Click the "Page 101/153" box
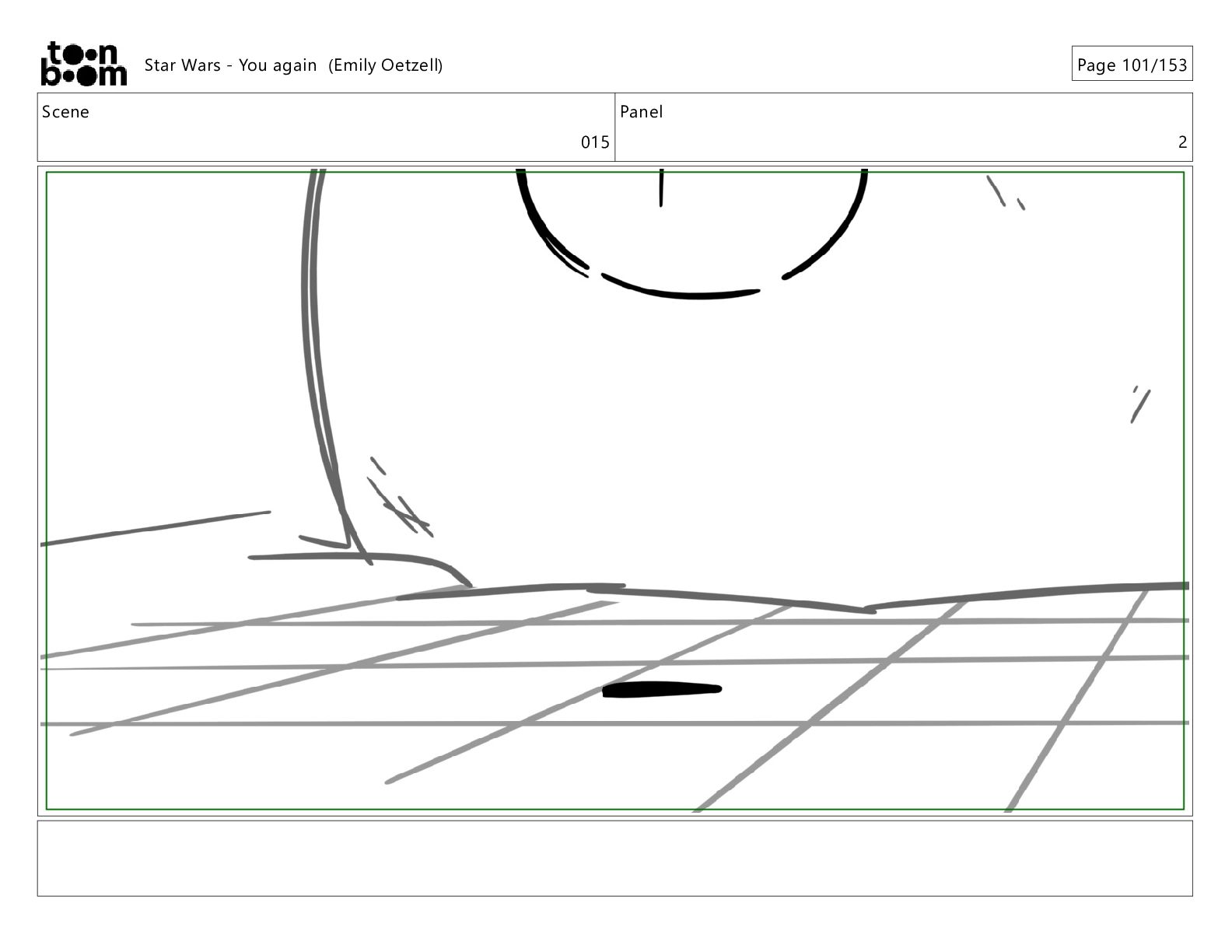Image resolution: width=1232 pixels, height=952 pixels. click(x=1132, y=64)
